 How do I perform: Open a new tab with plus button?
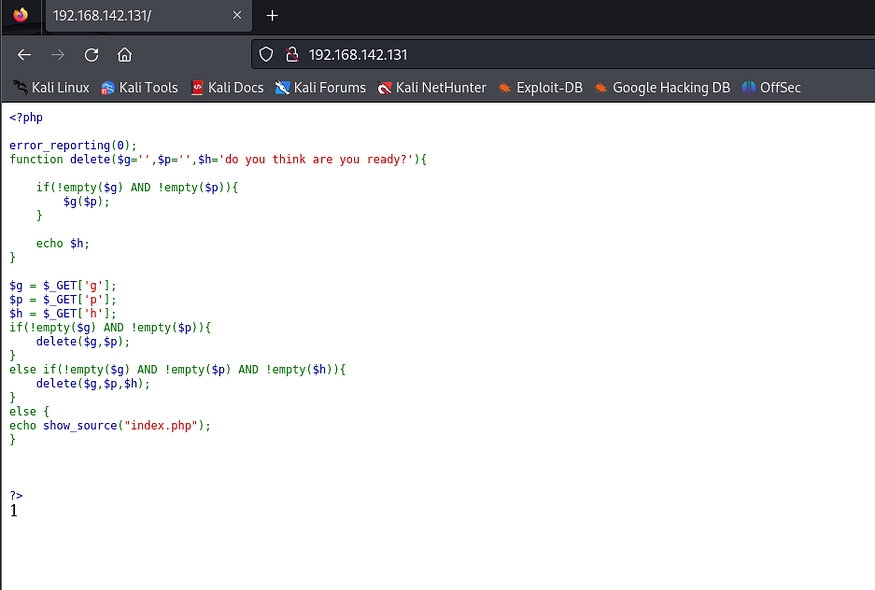pyautogui.click(x=272, y=15)
